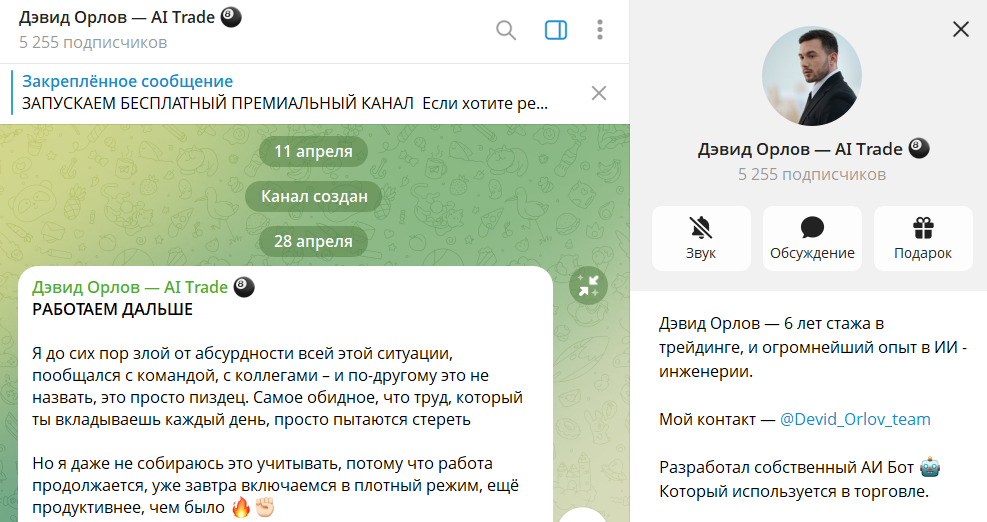Close the channel info panel

(x=961, y=29)
